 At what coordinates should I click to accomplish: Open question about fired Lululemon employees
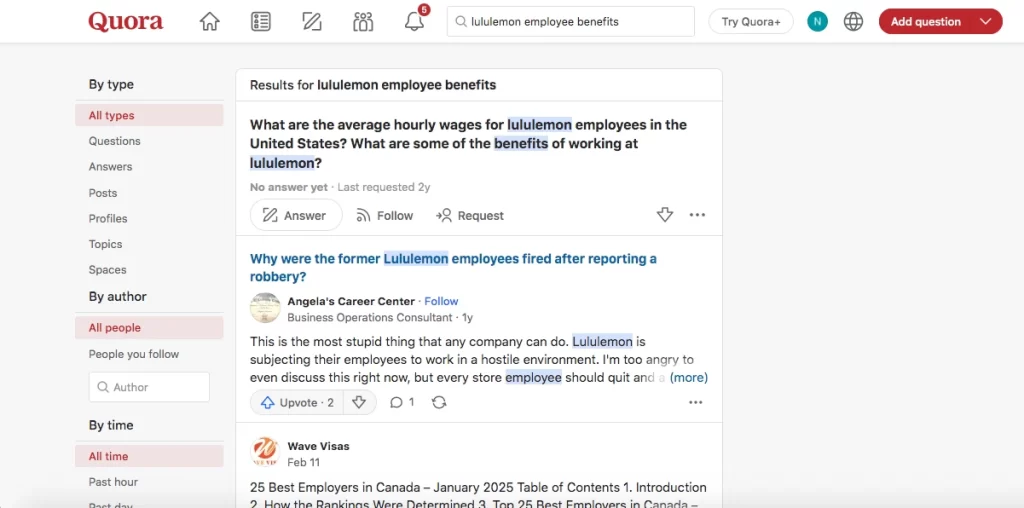453,268
